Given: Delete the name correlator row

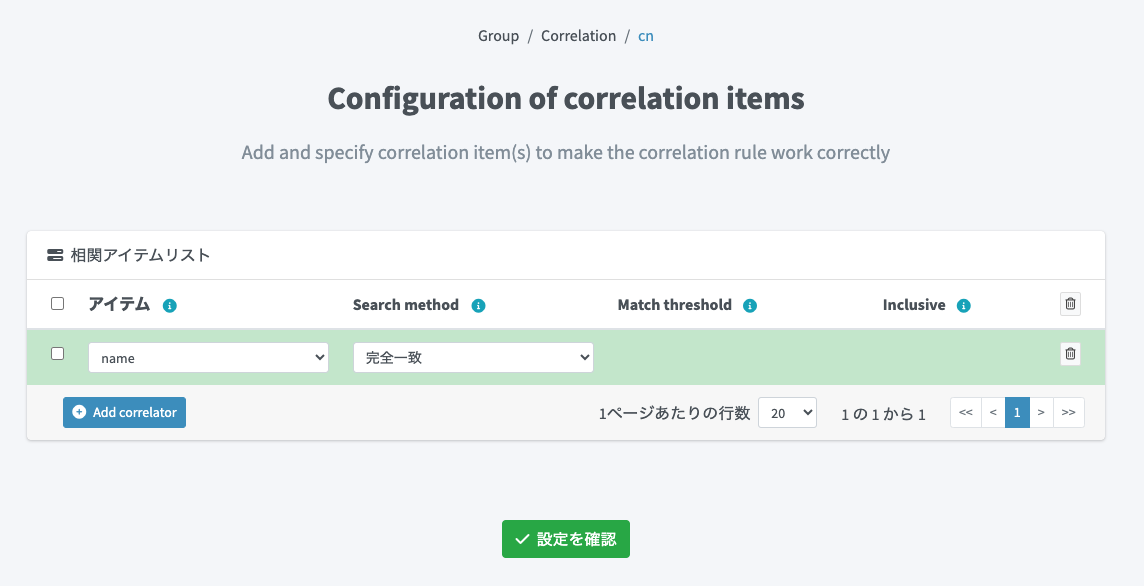Looking at the screenshot, I should point(1070,353).
